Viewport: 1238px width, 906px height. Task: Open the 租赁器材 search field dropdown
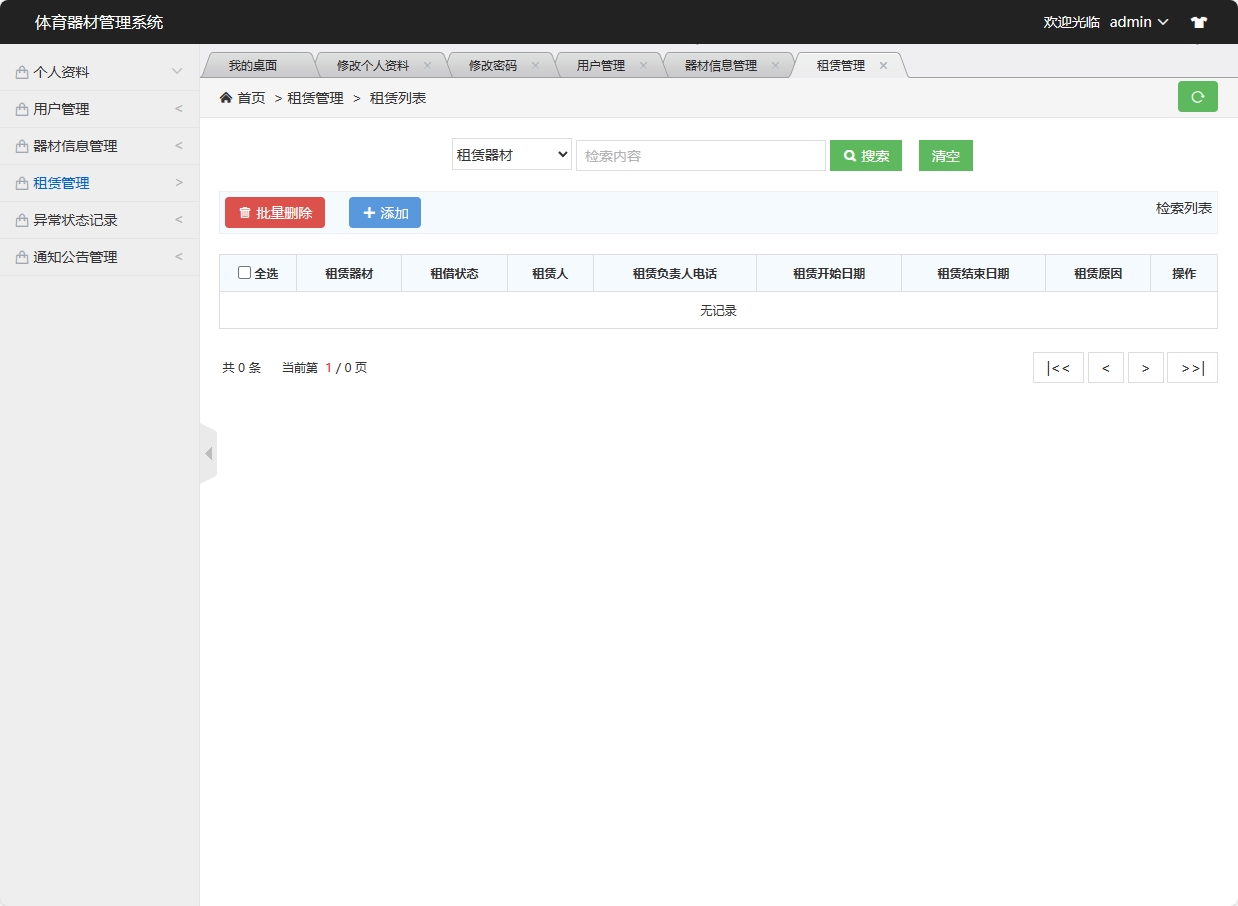[x=511, y=155]
